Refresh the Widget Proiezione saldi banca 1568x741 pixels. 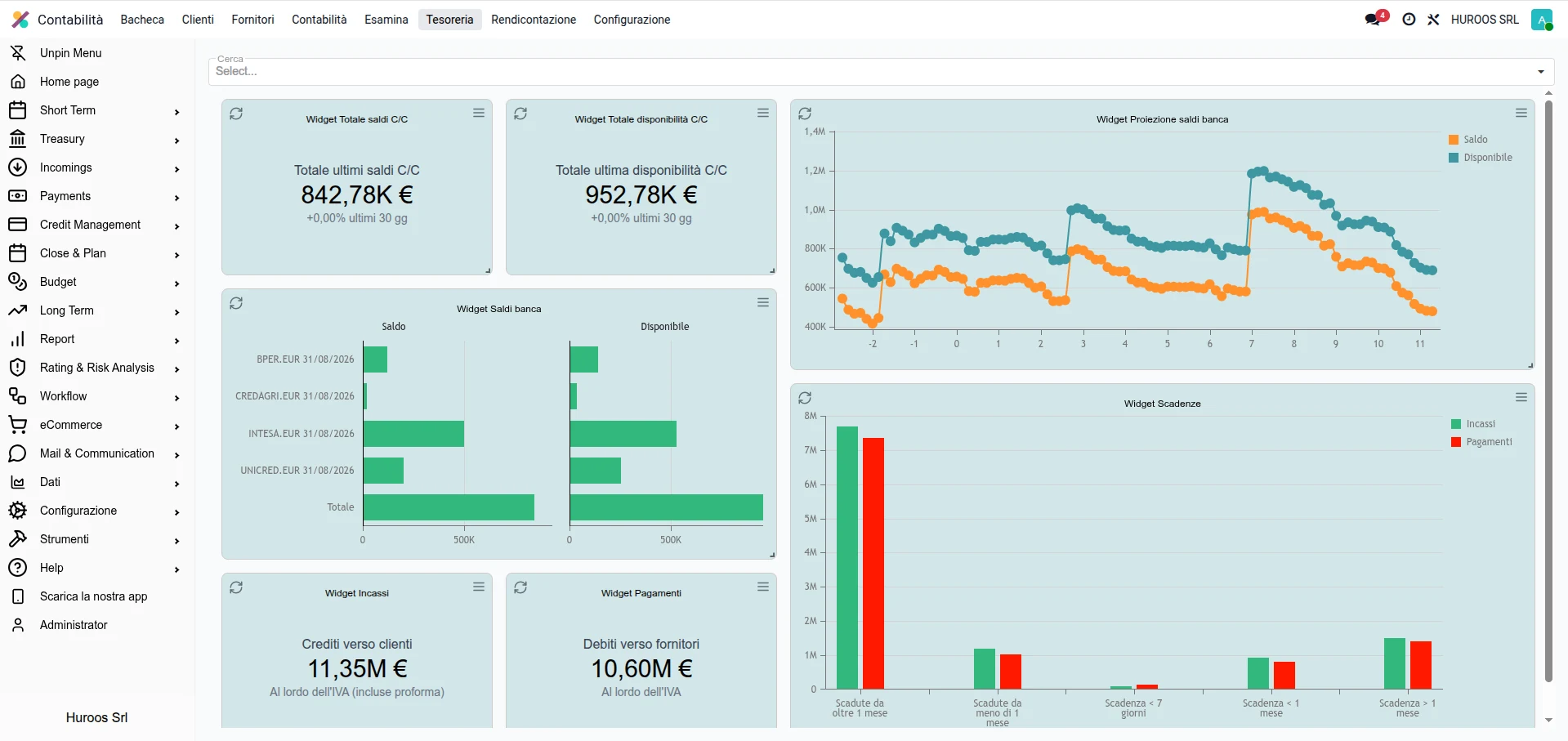tap(805, 114)
